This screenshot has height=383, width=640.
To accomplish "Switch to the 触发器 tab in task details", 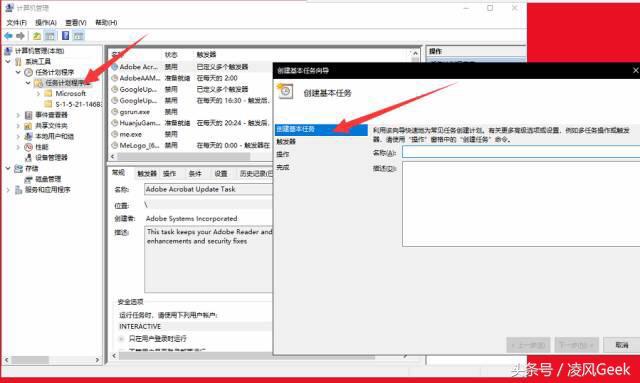I will (147, 174).
